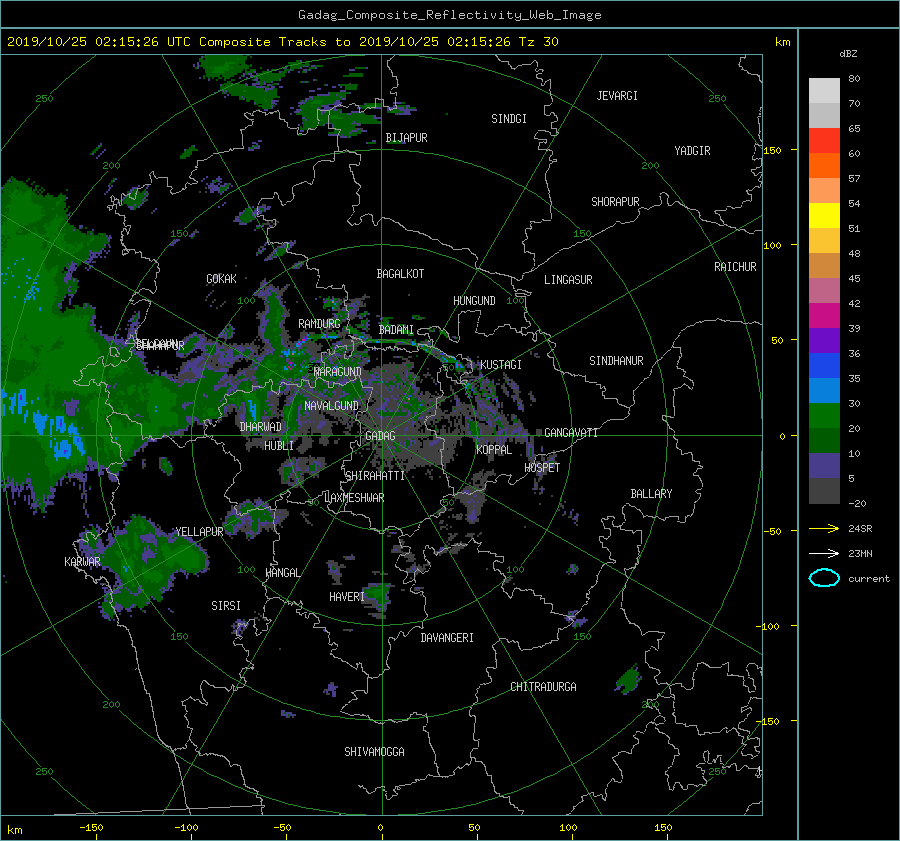Pick the dark gray 5 to -20 dBZ swatch
Viewport: 900px width, 841px height.
(x=824, y=490)
